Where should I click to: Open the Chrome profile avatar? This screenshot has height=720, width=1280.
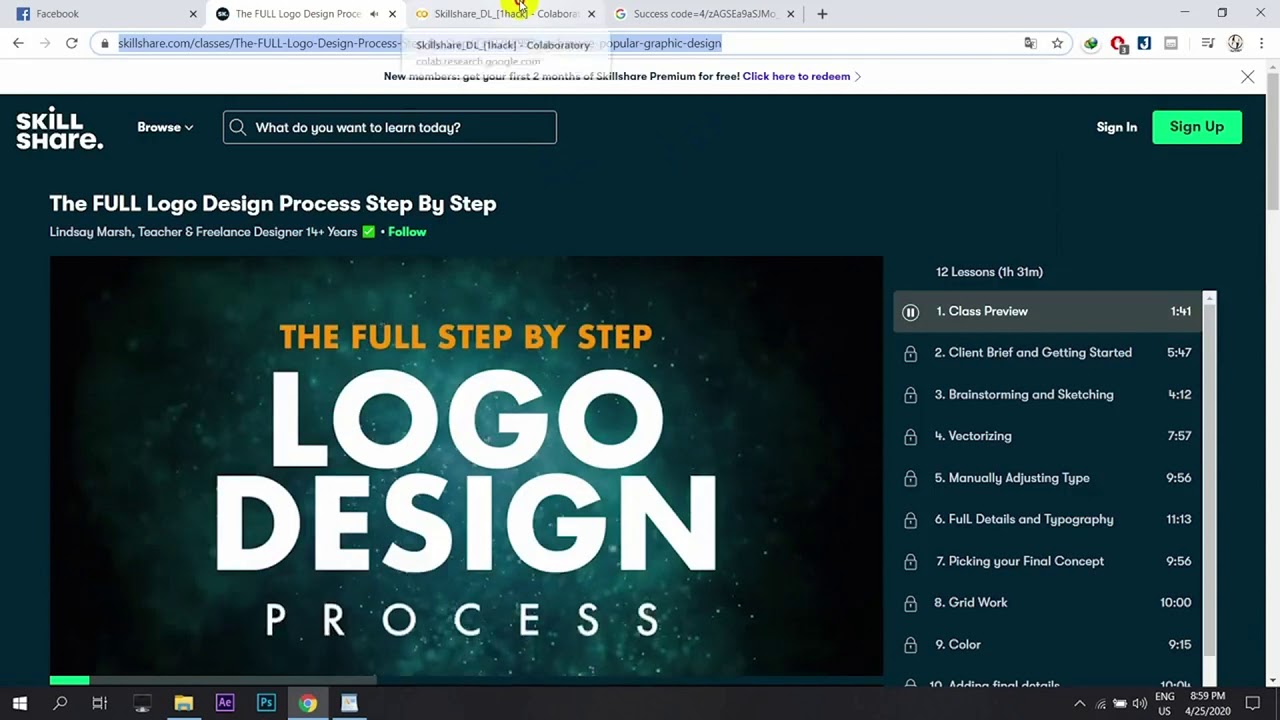click(x=1235, y=43)
